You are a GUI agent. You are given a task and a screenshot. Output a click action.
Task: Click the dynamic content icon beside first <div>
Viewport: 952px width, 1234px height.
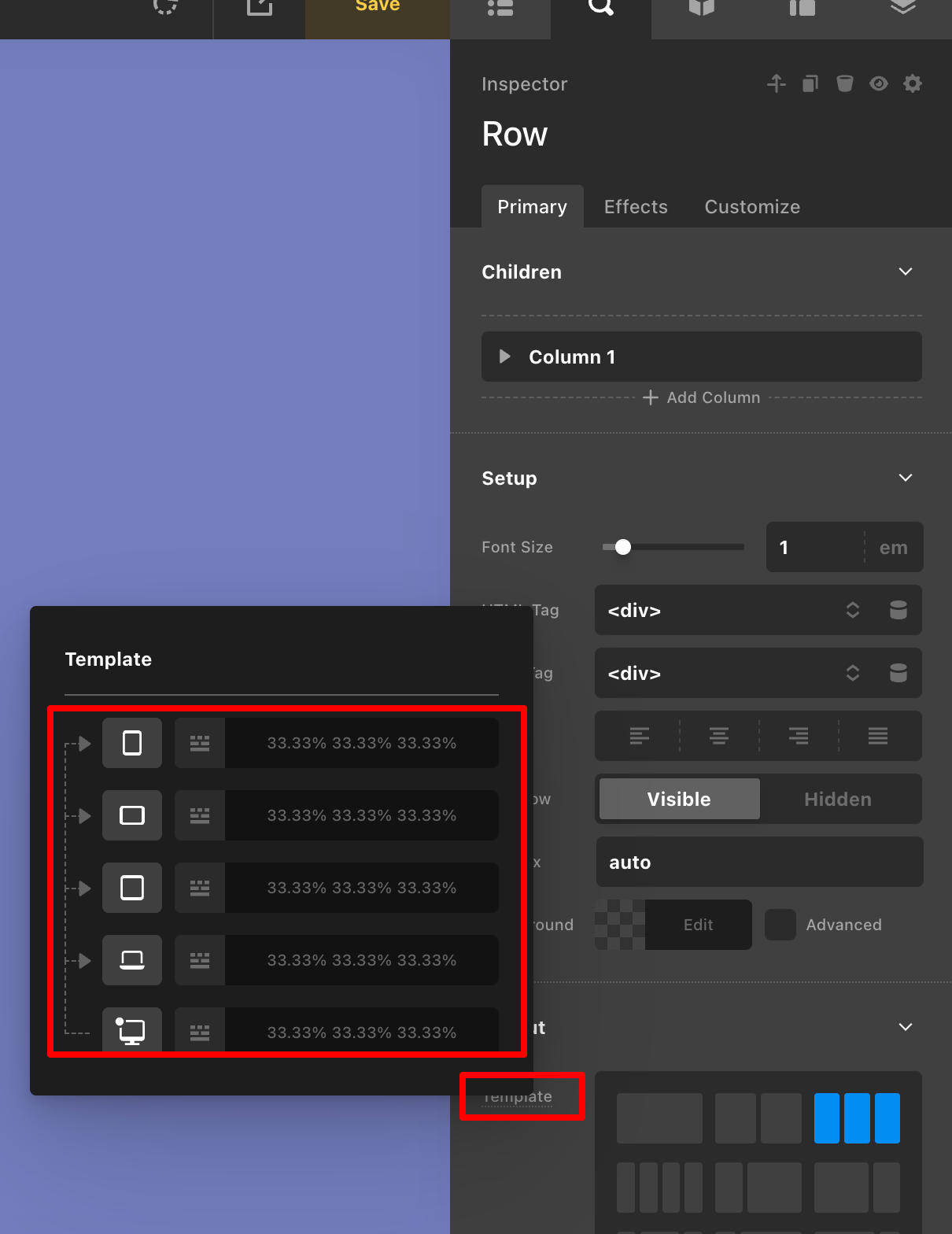pyautogui.click(x=898, y=610)
